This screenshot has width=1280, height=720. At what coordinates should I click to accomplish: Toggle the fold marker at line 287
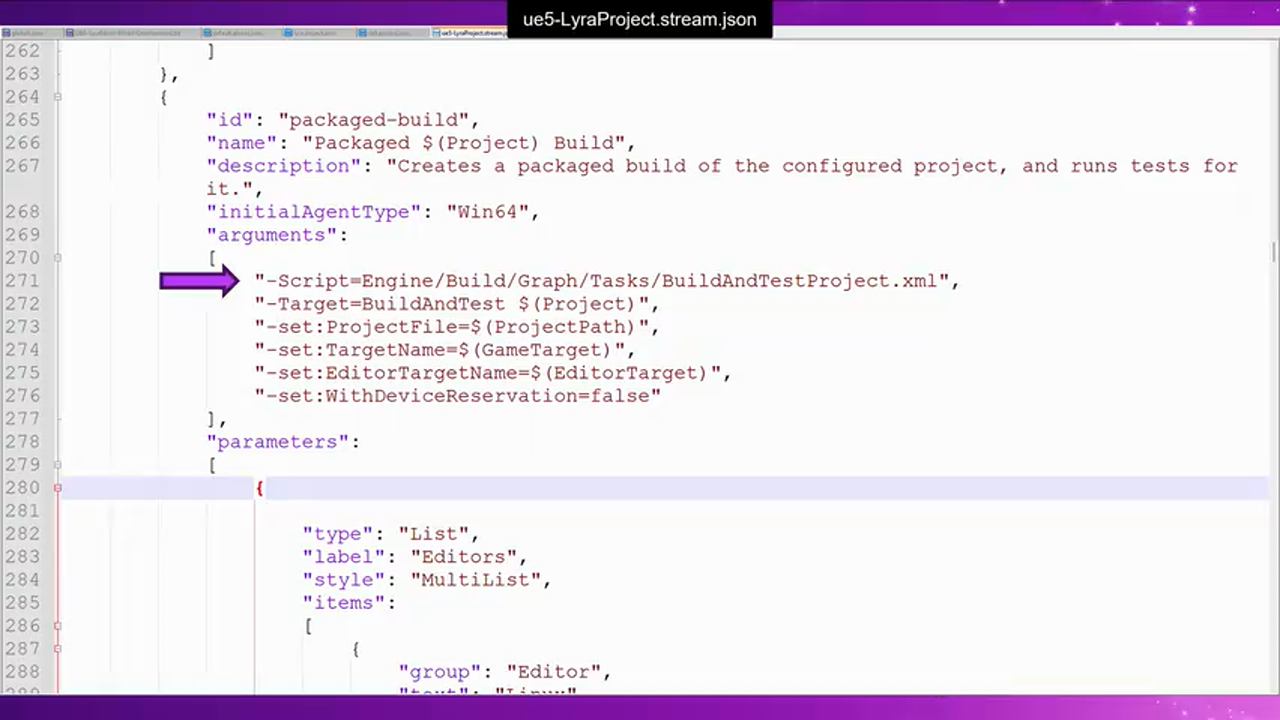pyautogui.click(x=57, y=649)
